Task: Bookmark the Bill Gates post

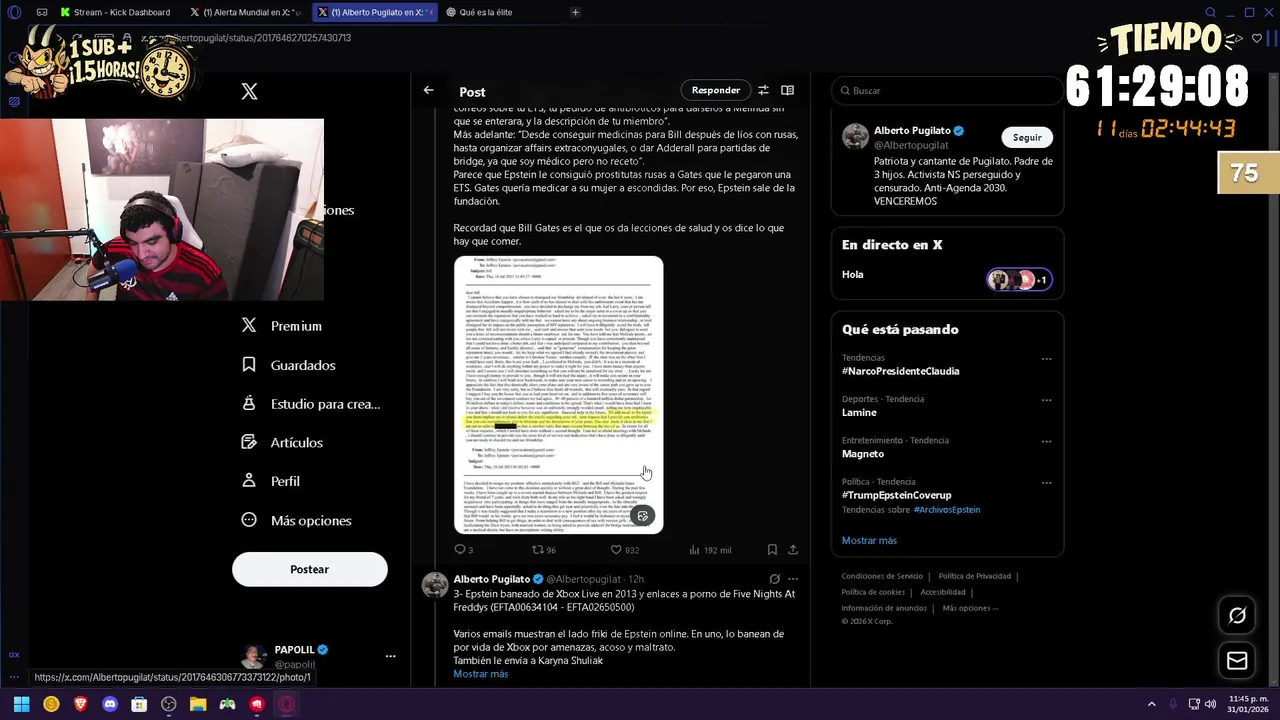Action: pos(772,549)
